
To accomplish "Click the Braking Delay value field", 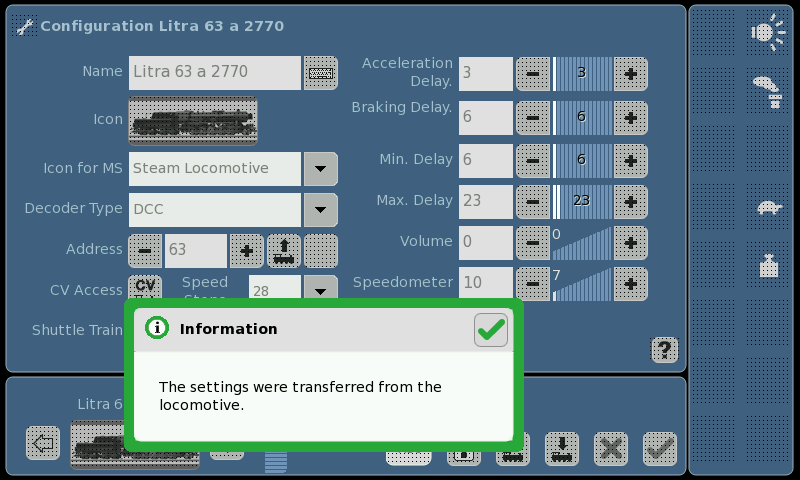I will click(x=486, y=118).
